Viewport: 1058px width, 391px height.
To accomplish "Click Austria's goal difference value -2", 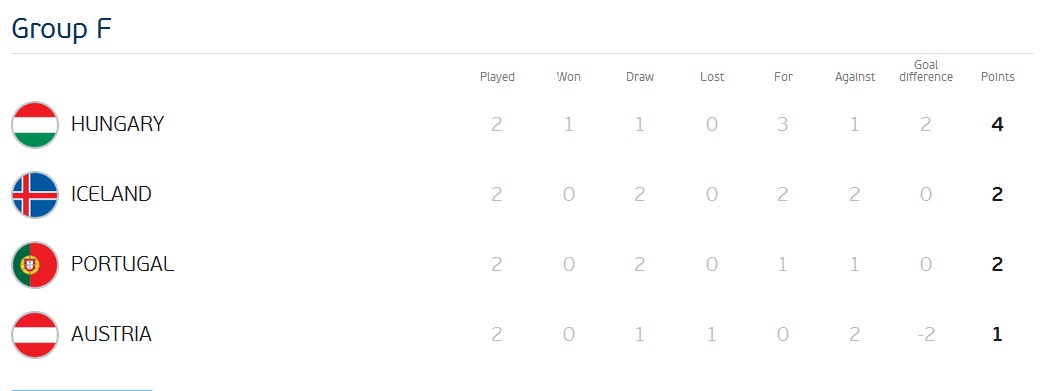I will (x=926, y=334).
